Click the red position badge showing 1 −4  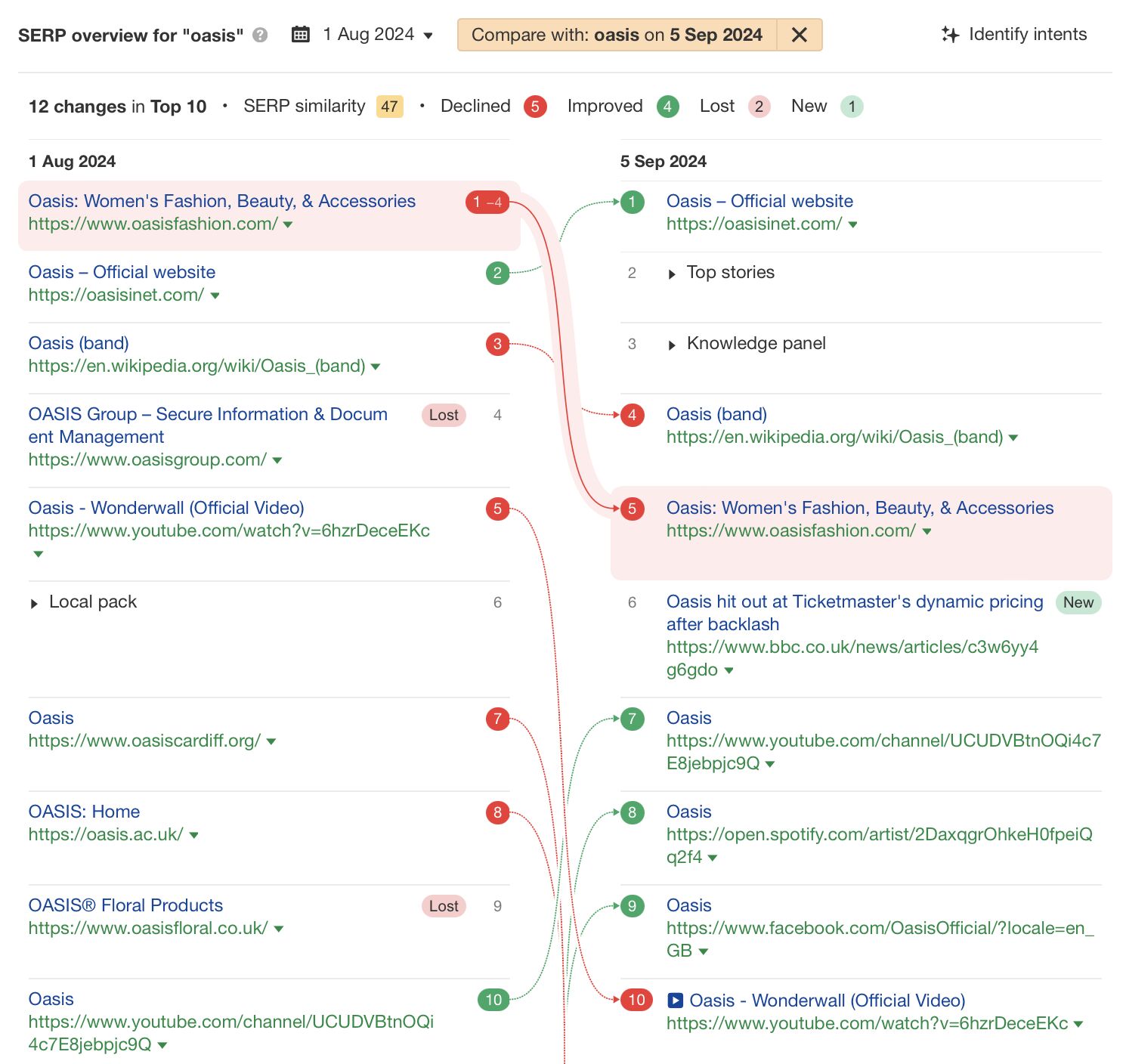click(x=487, y=203)
